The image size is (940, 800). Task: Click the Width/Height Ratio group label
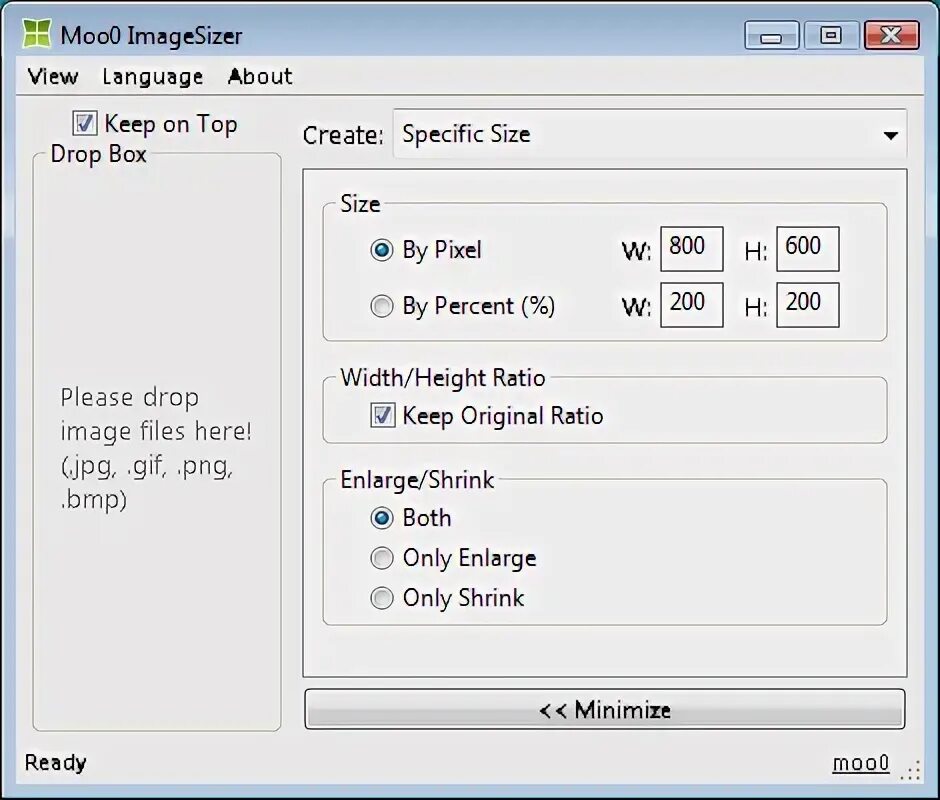(x=443, y=378)
